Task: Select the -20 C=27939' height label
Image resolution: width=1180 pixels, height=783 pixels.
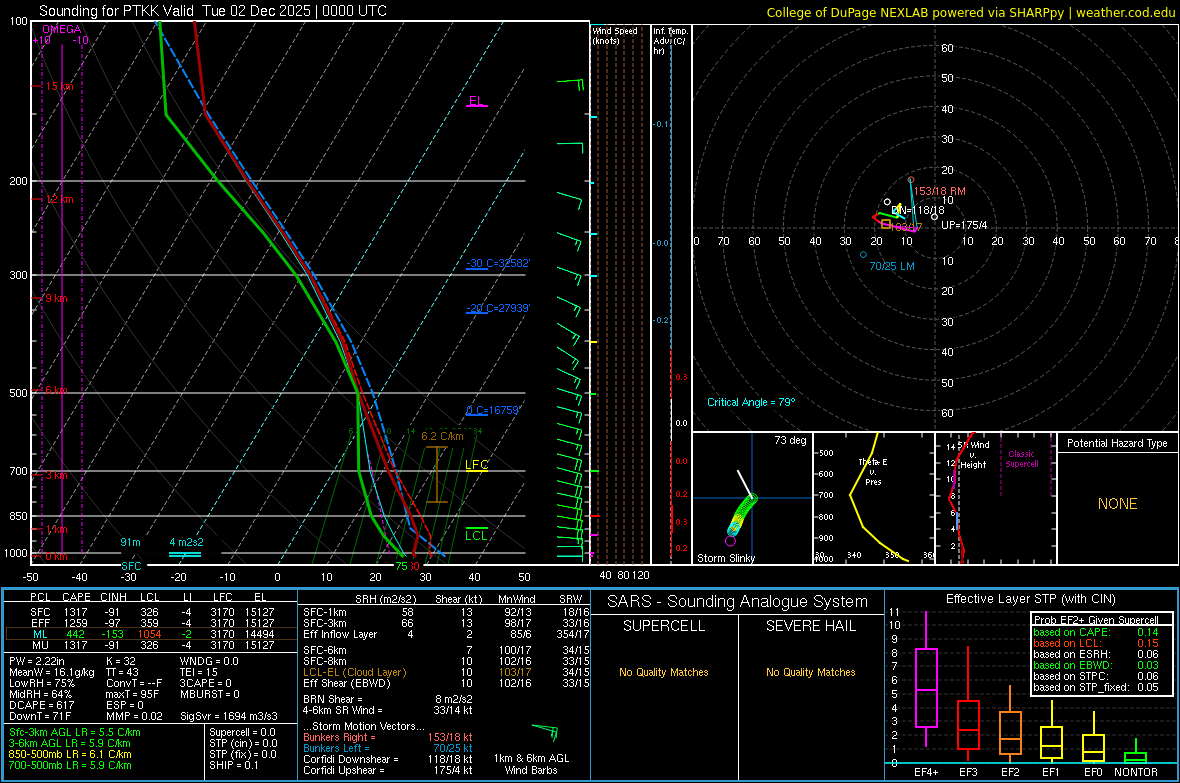Action: click(498, 308)
